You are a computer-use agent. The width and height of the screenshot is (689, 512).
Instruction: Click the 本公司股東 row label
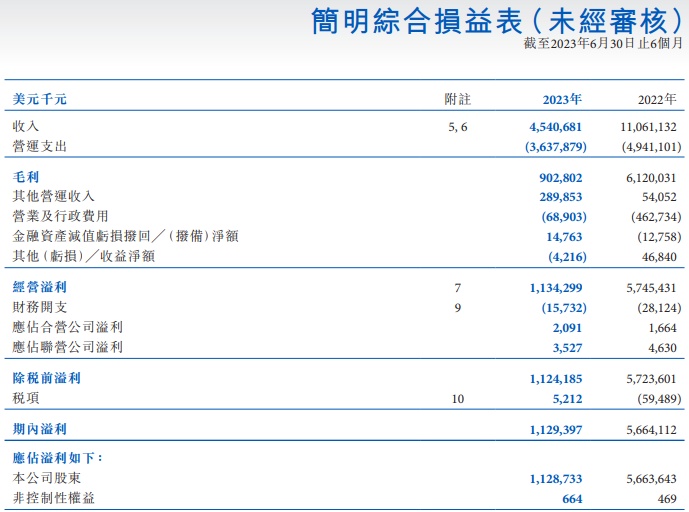[47, 478]
